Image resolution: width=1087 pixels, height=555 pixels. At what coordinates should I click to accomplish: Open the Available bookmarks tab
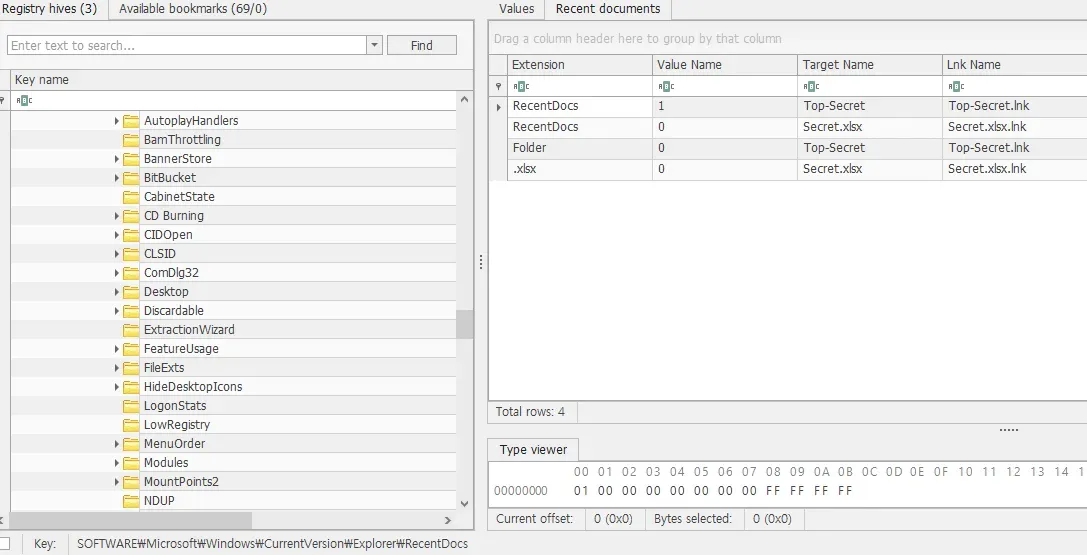click(193, 9)
